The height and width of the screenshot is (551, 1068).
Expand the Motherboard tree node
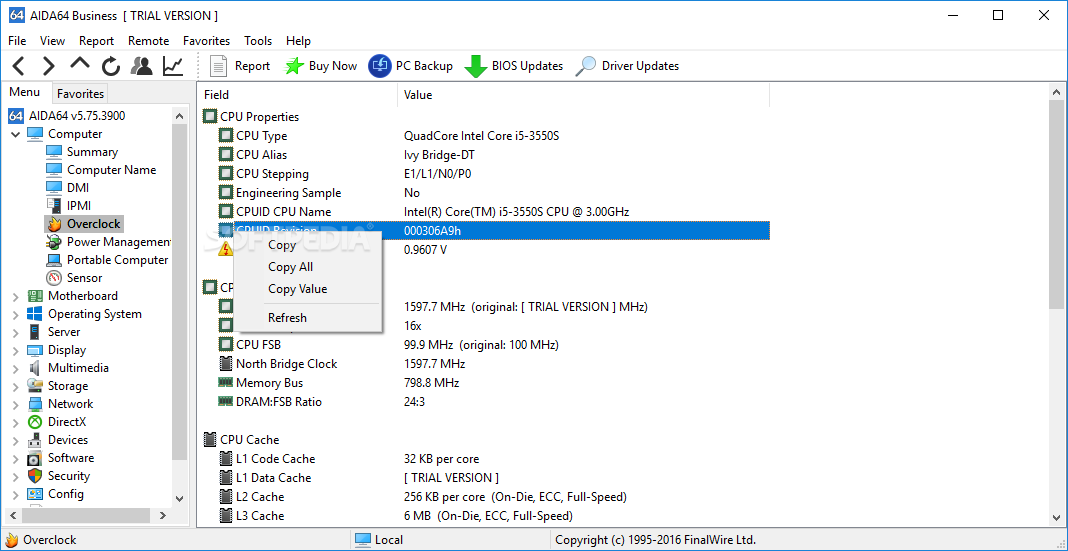click(16, 296)
